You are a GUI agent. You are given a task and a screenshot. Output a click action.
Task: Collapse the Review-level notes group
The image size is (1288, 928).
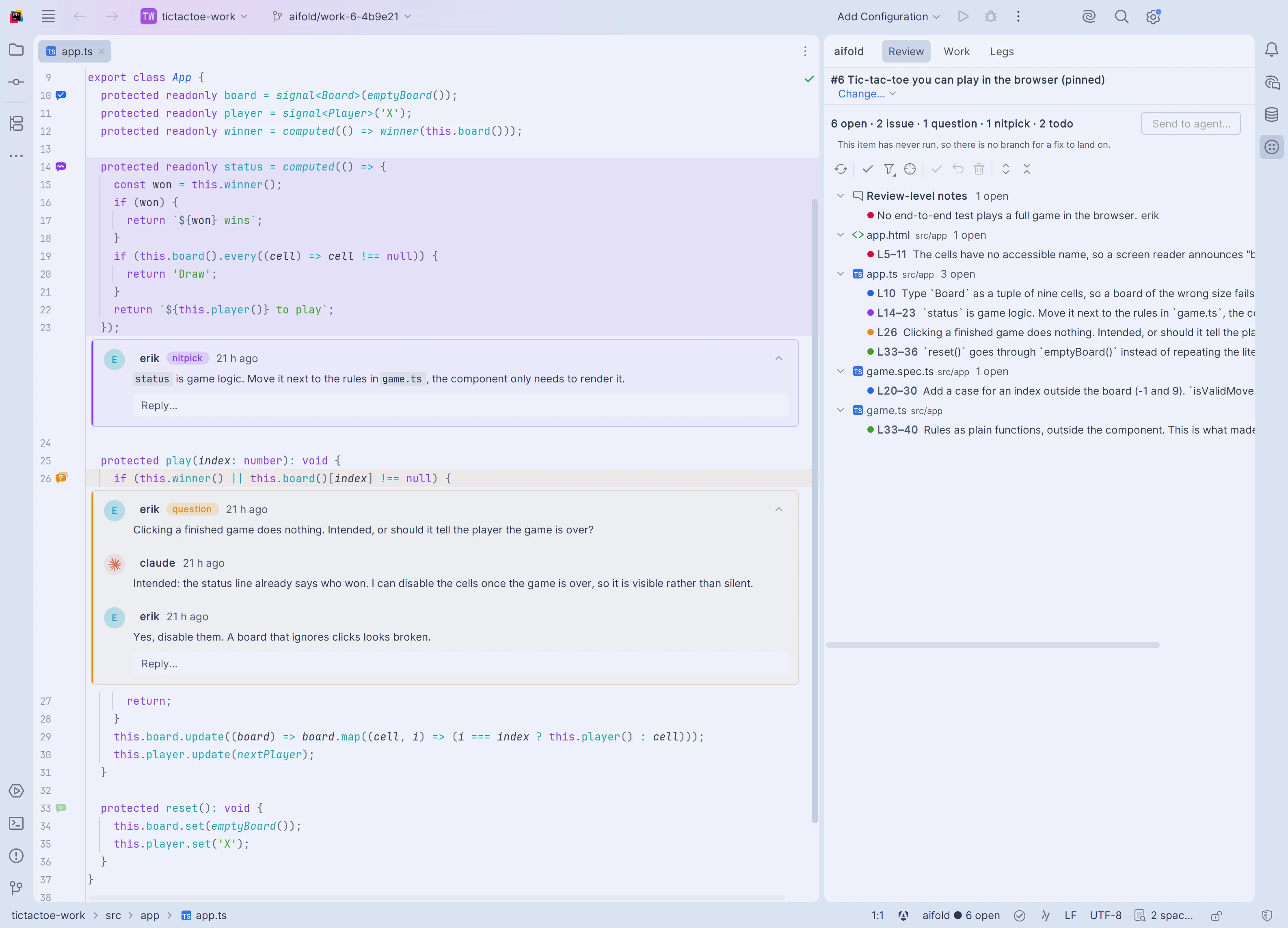[841, 196]
